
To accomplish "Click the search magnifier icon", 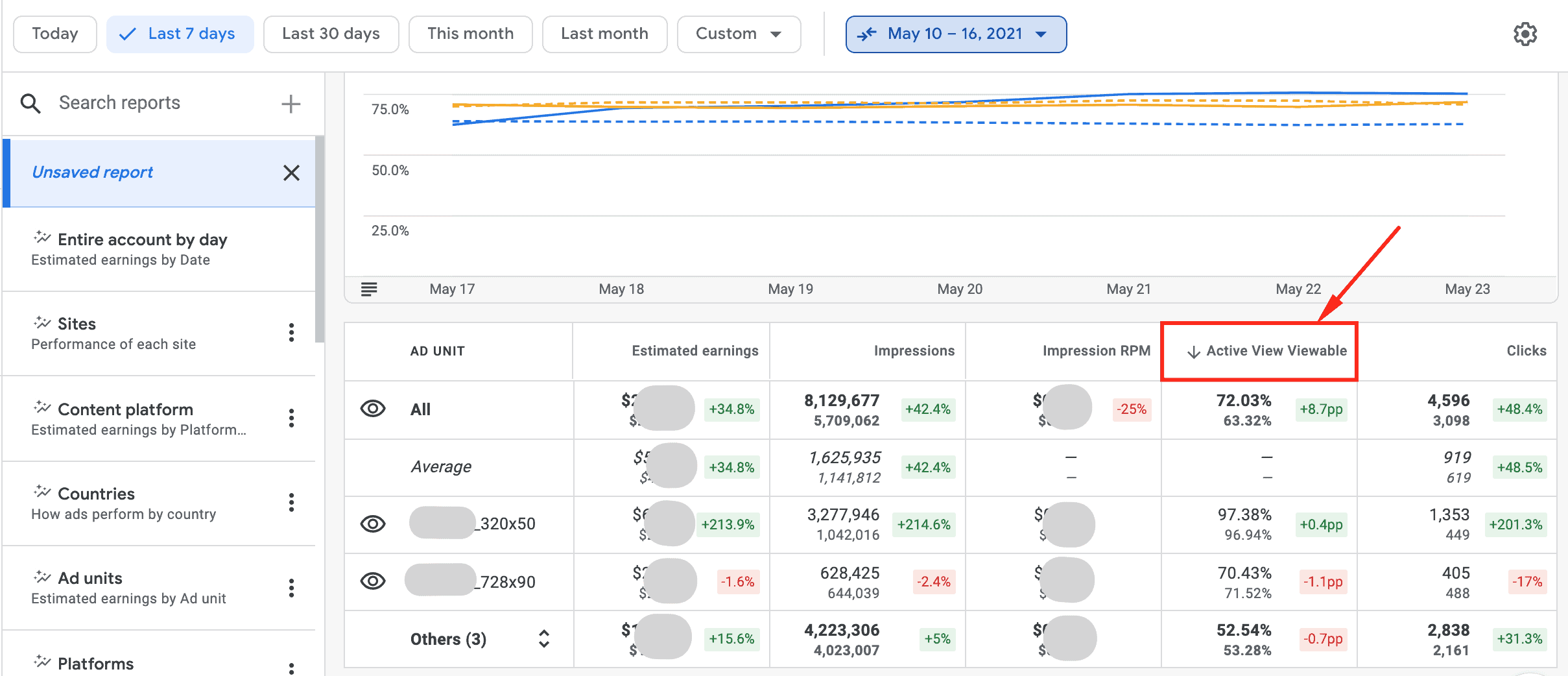I will (x=30, y=103).
